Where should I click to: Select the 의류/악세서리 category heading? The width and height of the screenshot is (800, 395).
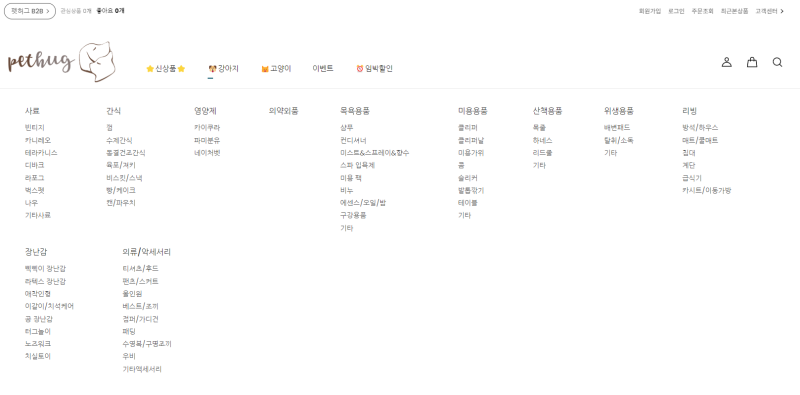coord(146,252)
